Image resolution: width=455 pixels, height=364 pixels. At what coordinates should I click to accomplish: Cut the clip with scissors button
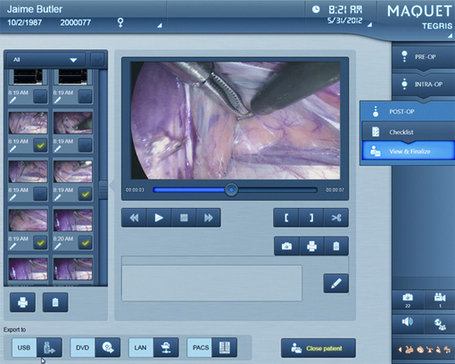[336, 218]
